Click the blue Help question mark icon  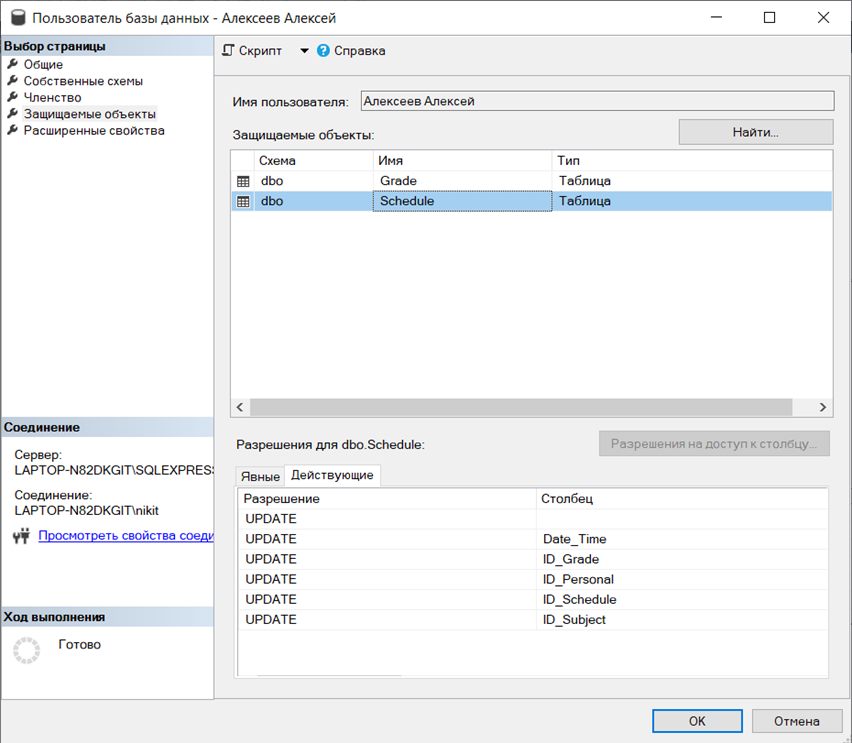pos(323,51)
